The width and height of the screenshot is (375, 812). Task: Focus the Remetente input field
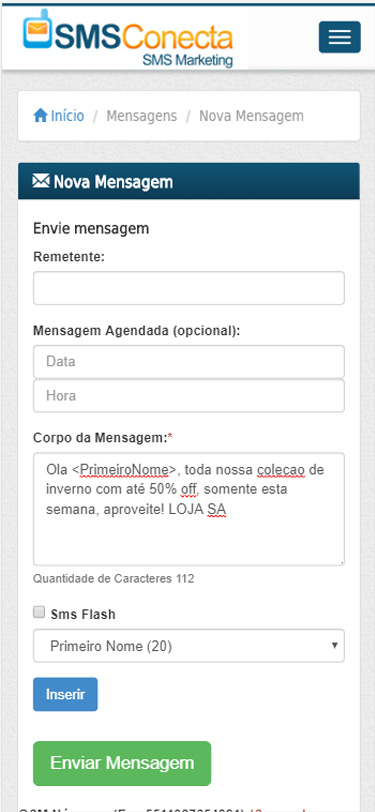pyautogui.click(x=189, y=288)
